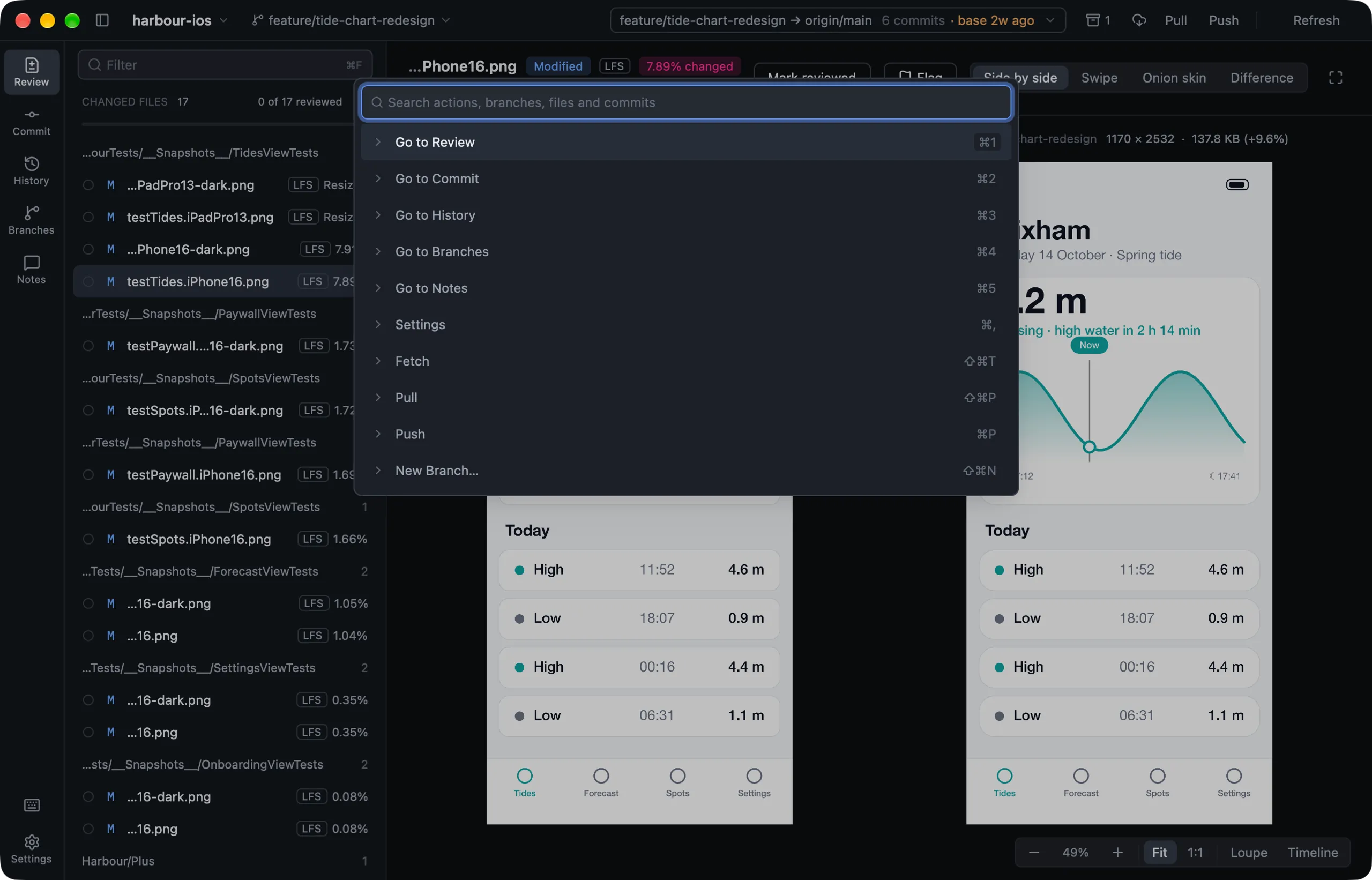The width and height of the screenshot is (1372, 880).
Task: Click the keyboard shortcuts icon in sidebar
Action: (x=32, y=805)
